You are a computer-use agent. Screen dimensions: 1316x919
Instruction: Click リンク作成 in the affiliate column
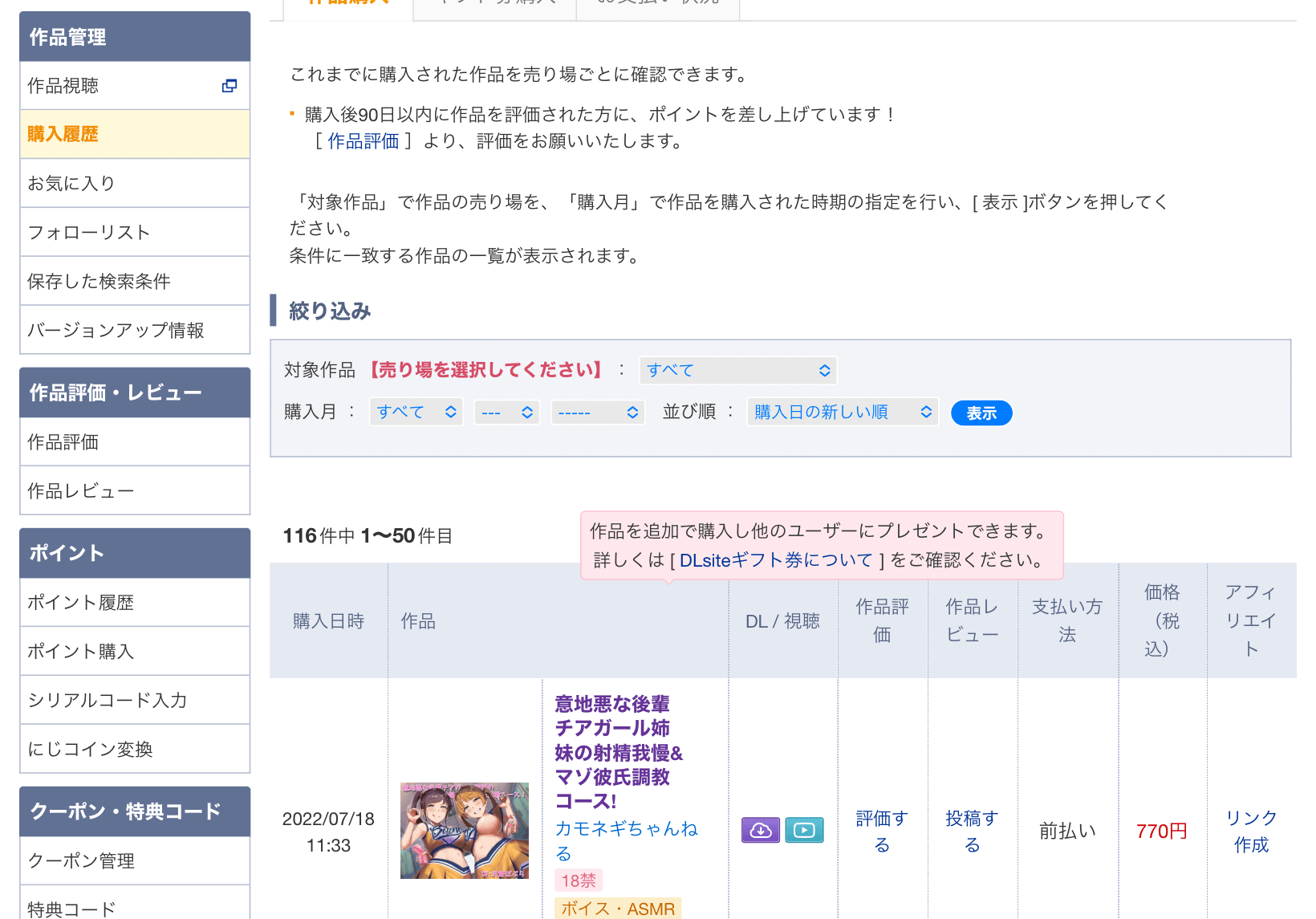pyautogui.click(x=1250, y=831)
